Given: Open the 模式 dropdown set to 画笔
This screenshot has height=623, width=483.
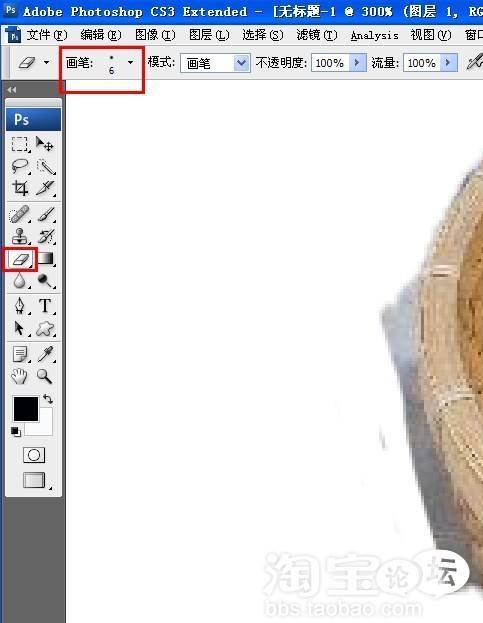Looking at the screenshot, I should [215, 63].
